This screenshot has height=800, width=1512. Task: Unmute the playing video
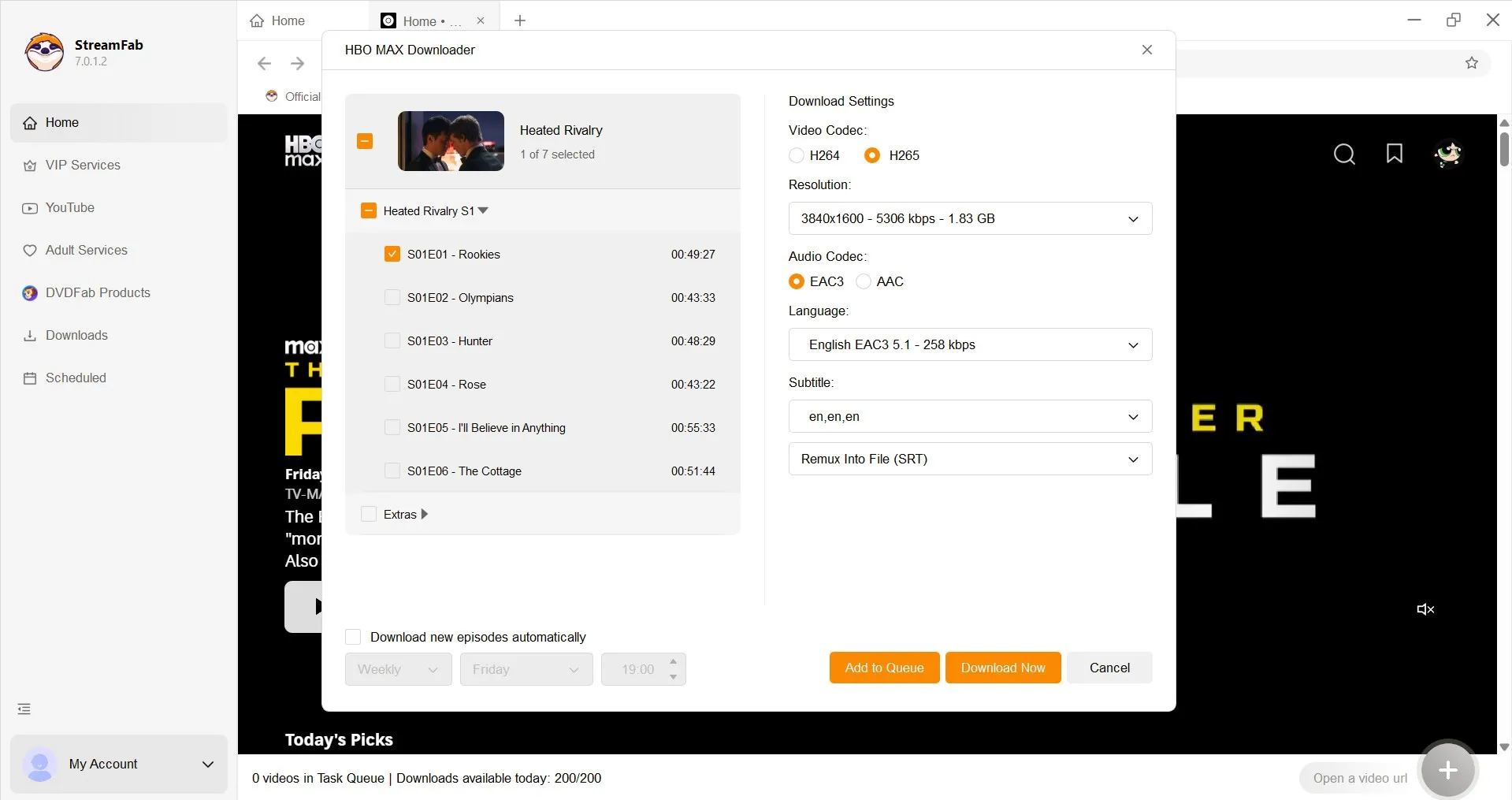click(x=1425, y=609)
